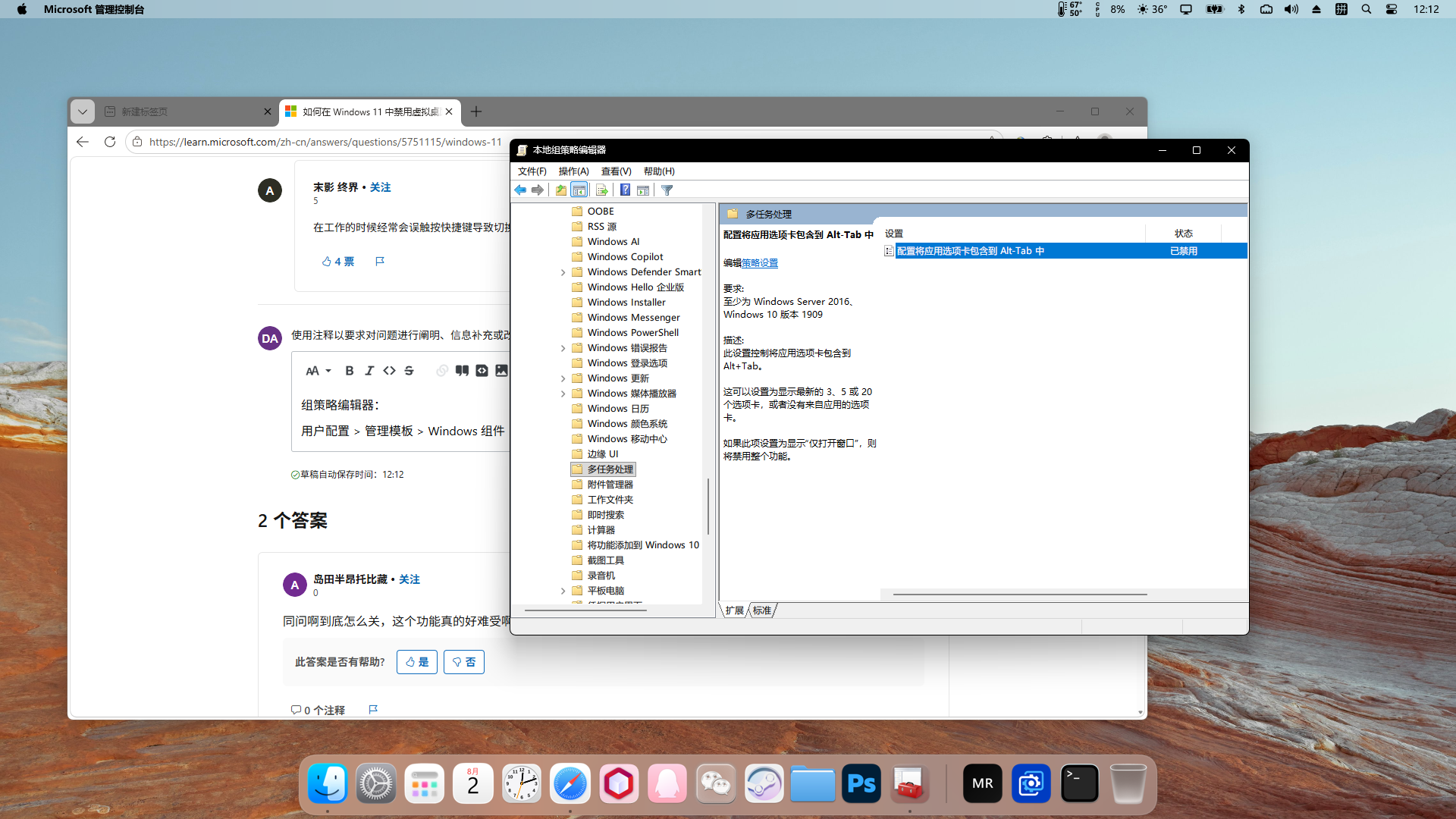
Task: Toggle the Show/Hide console tree icon
Action: click(579, 190)
